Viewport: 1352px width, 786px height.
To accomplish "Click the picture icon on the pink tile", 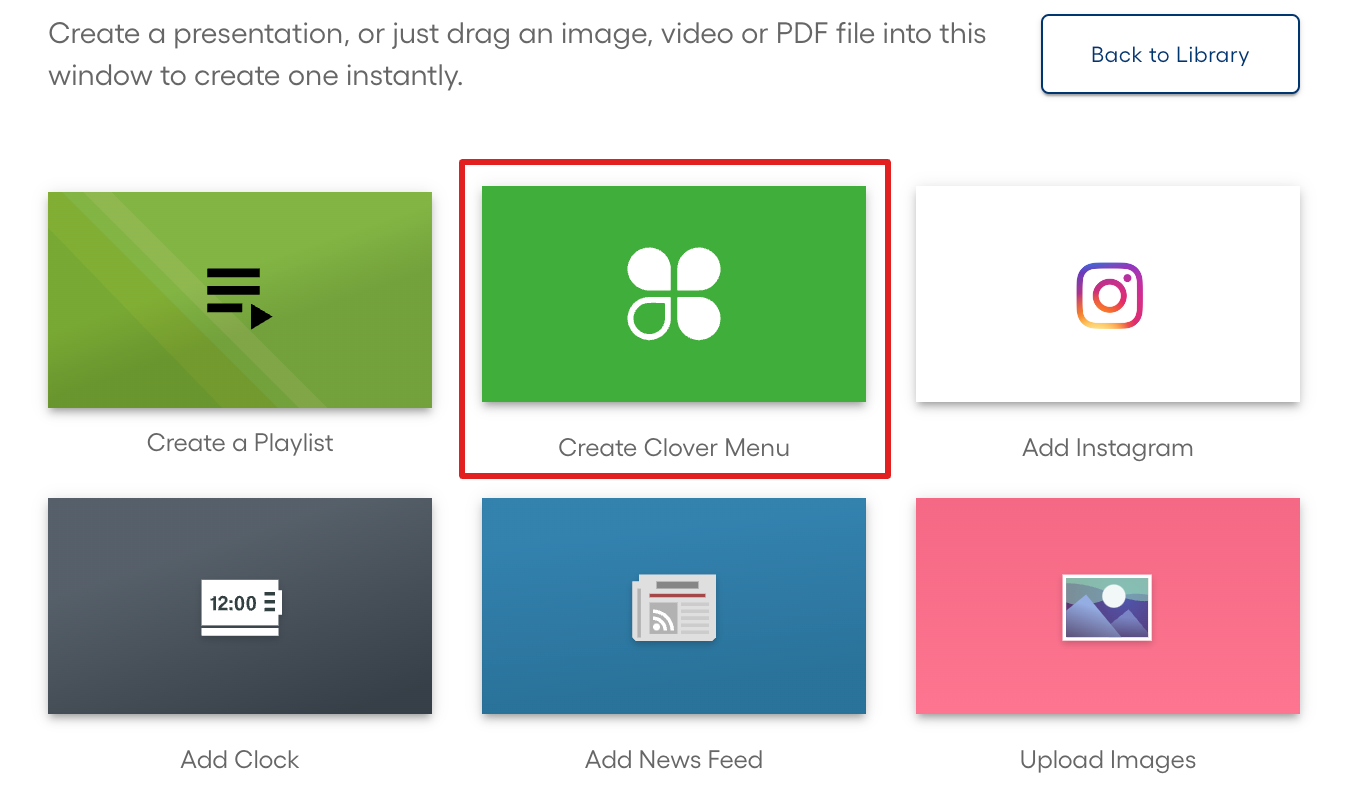I will pos(1107,606).
